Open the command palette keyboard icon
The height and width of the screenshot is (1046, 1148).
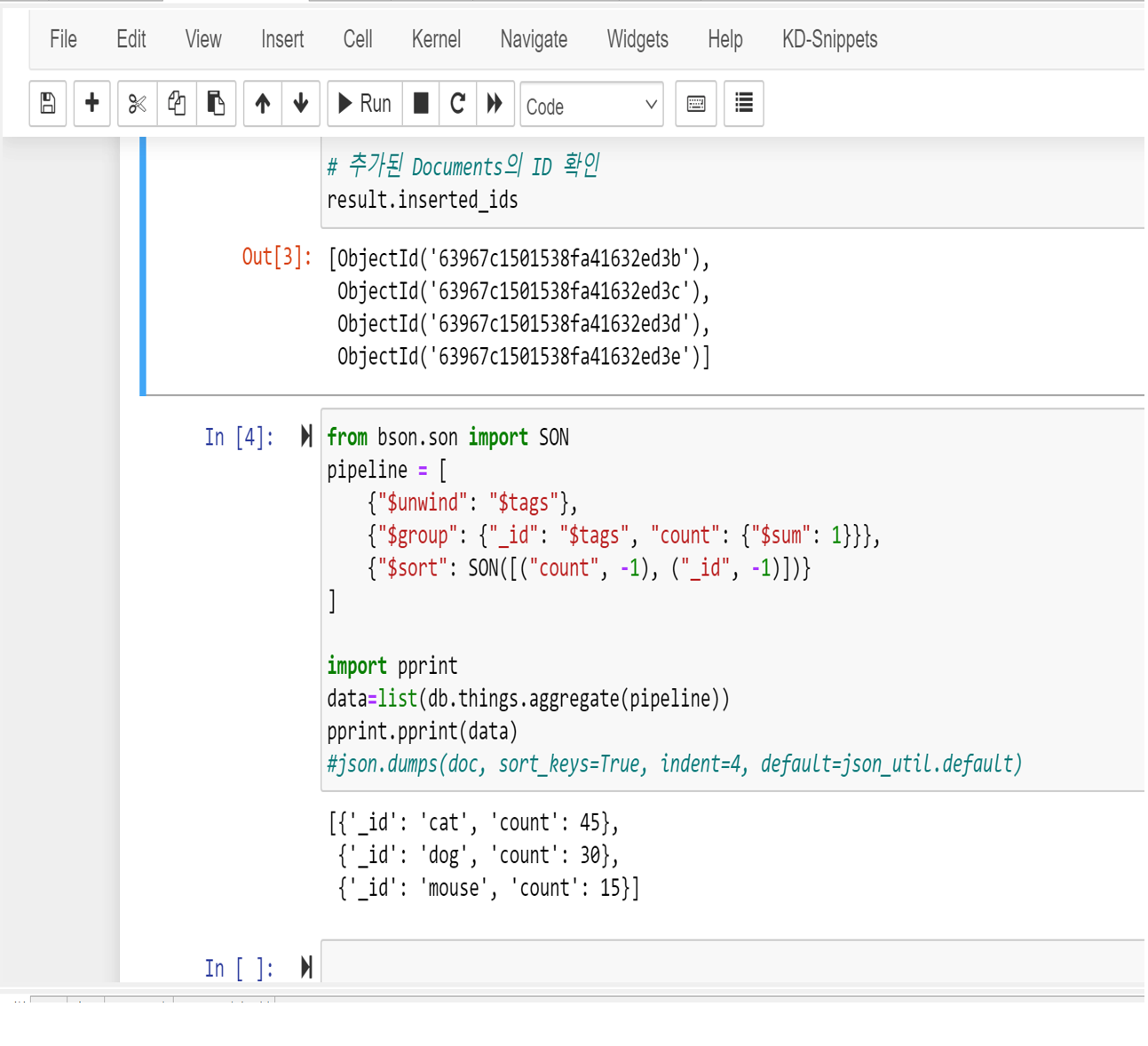pos(696,104)
